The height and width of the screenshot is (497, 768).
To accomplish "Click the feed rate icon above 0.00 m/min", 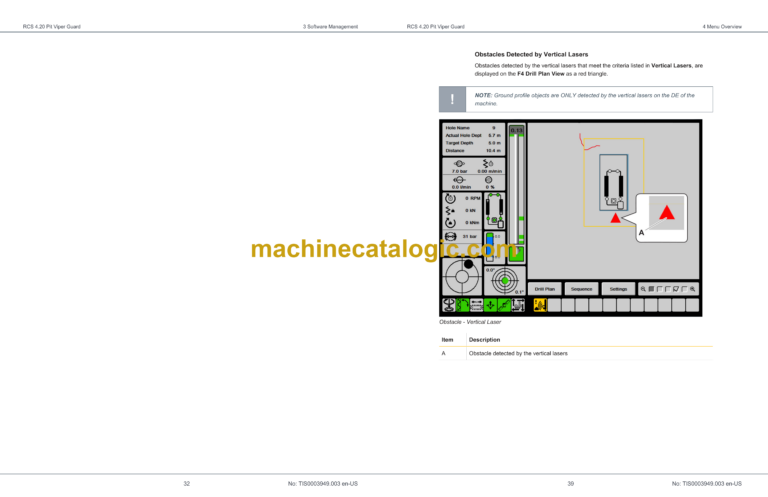I will click(x=488, y=164).
